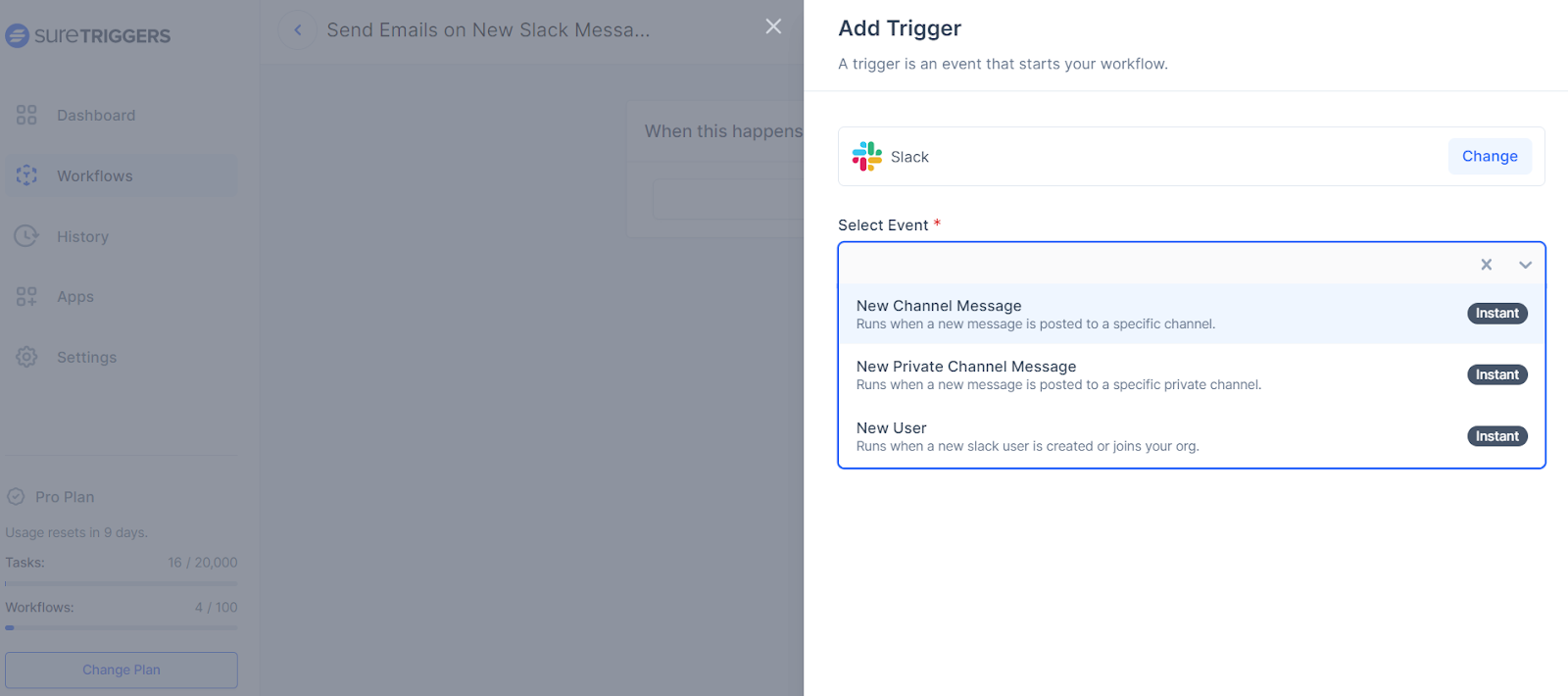The width and height of the screenshot is (1568, 696).
Task: Click the Apps plus-grid icon
Action: click(x=26, y=297)
